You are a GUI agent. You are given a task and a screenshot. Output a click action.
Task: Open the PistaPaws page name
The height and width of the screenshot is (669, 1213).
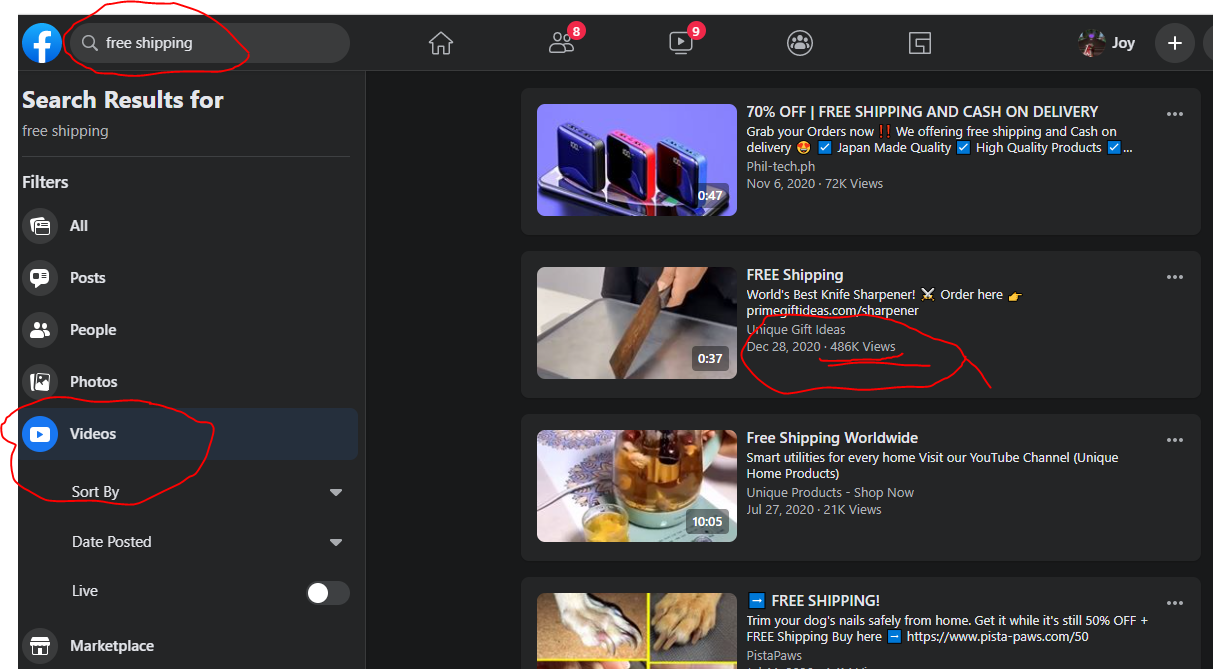click(774, 655)
